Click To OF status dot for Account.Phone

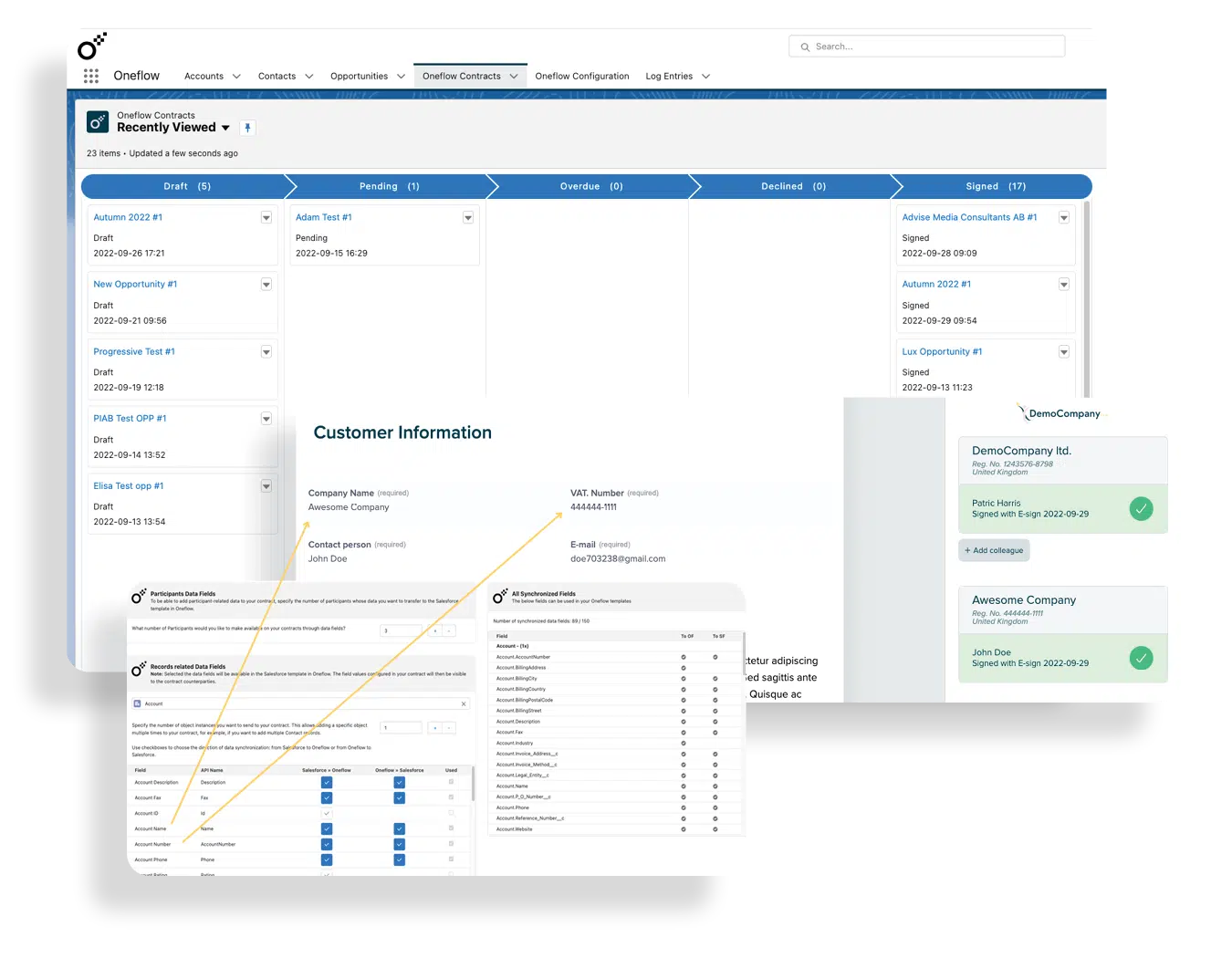pos(684,807)
